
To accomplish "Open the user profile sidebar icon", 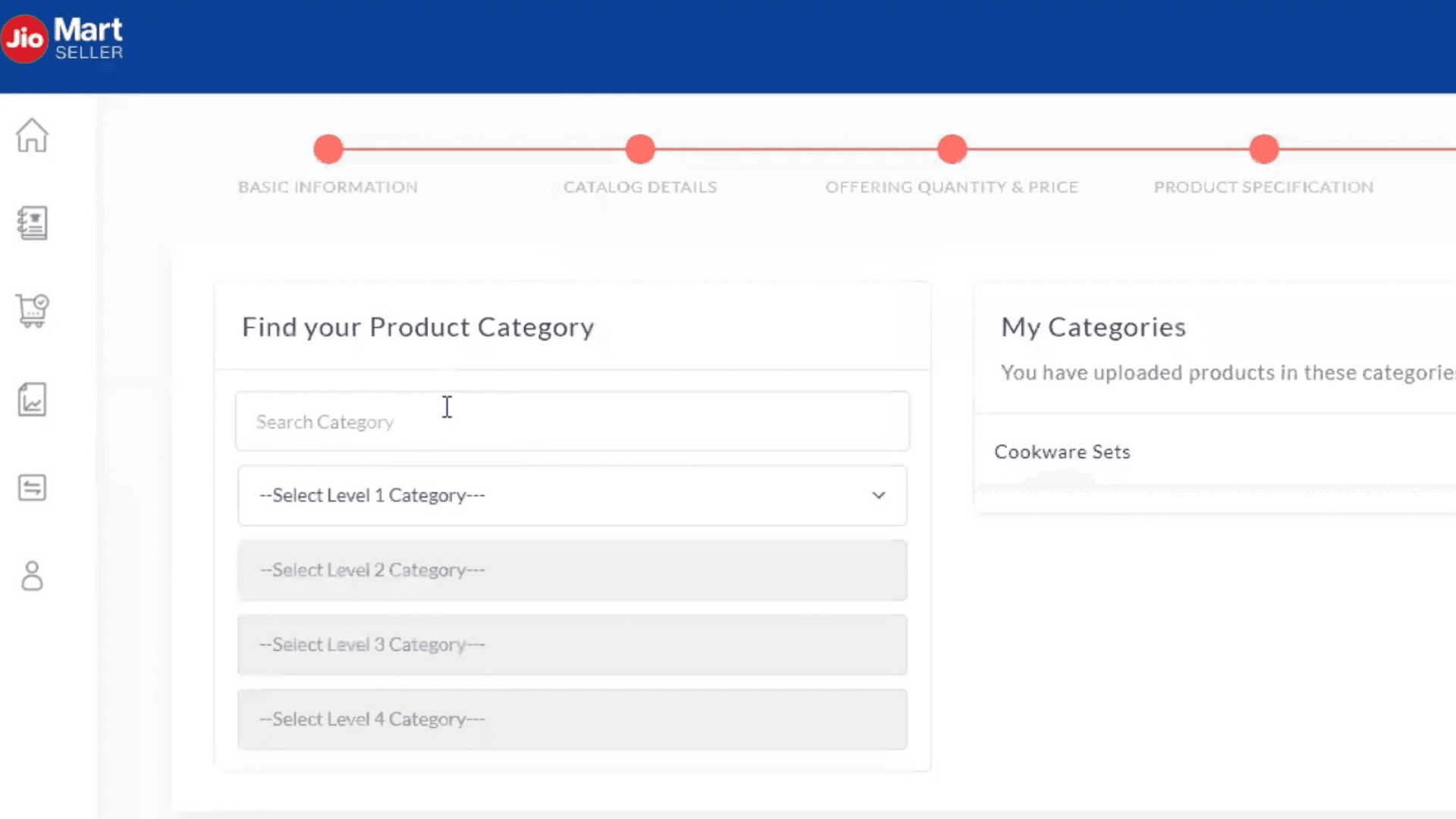I will click(32, 576).
